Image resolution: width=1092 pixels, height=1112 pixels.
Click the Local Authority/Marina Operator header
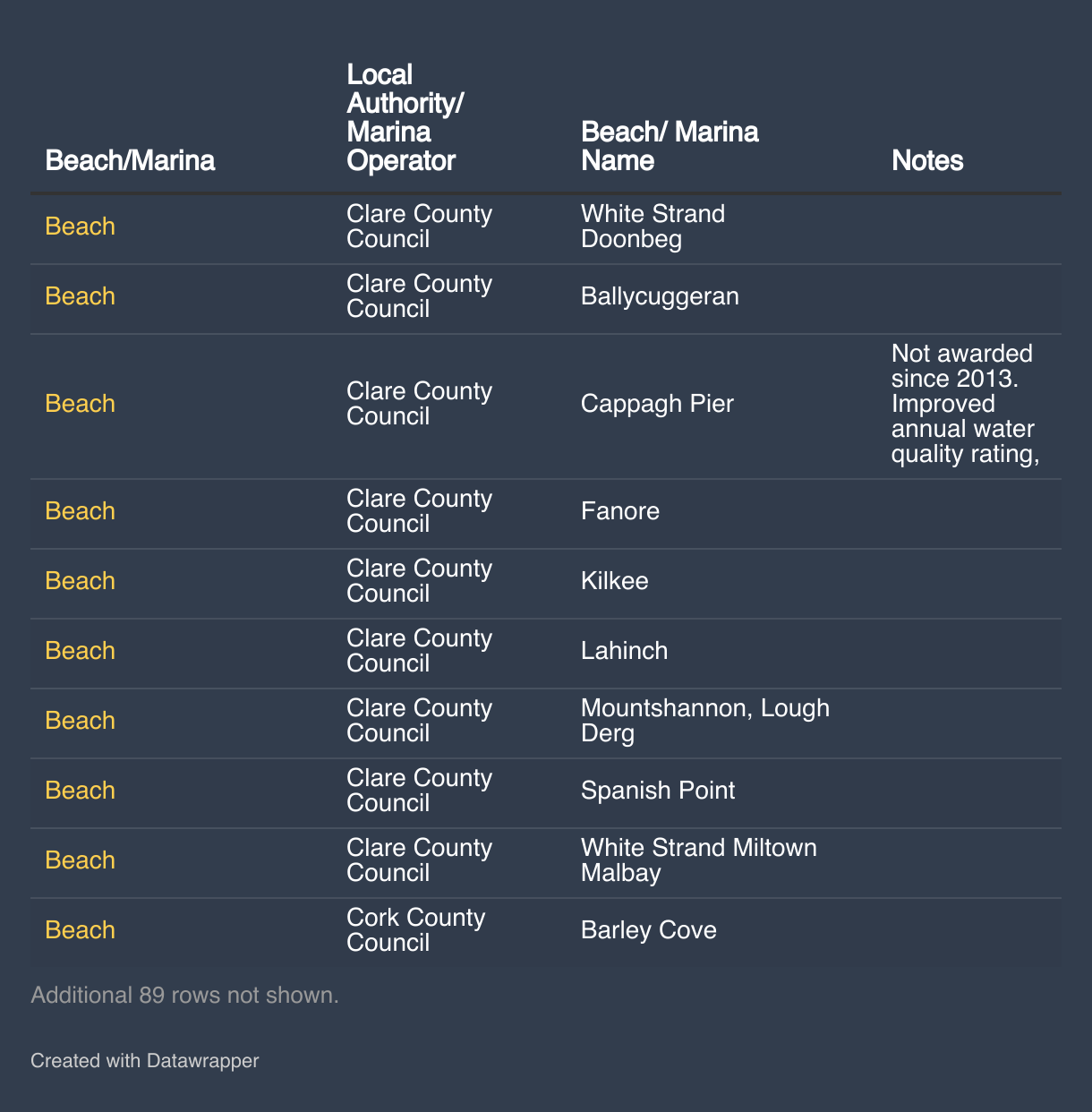pyautogui.click(x=405, y=117)
